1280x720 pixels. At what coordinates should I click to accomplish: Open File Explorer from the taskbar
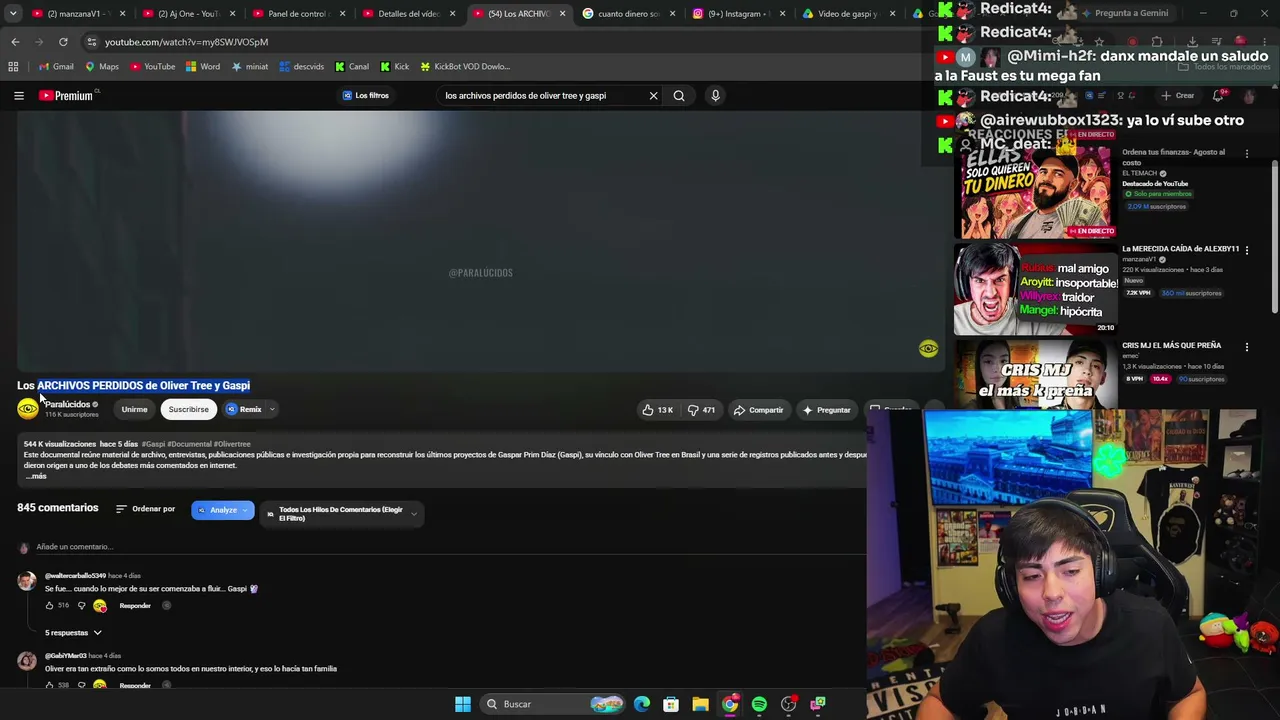coord(700,704)
